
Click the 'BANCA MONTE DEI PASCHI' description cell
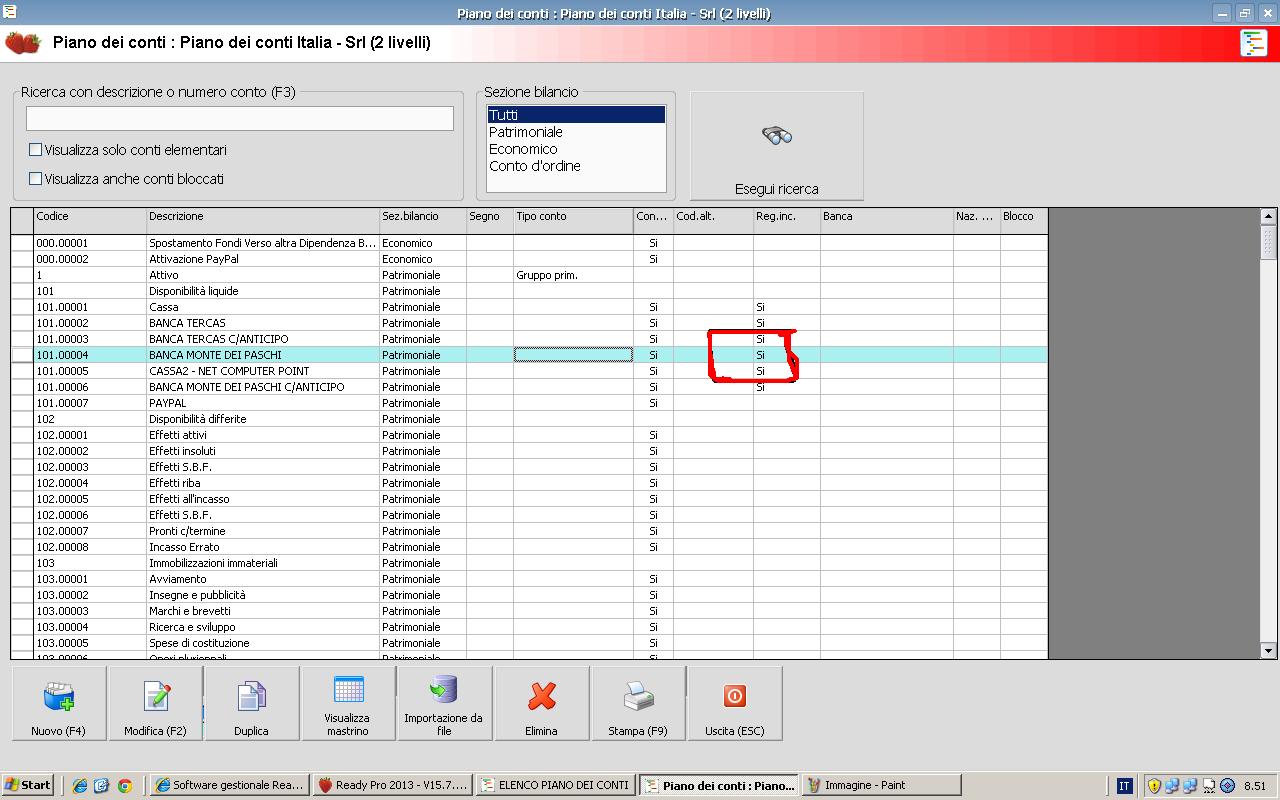tap(263, 355)
